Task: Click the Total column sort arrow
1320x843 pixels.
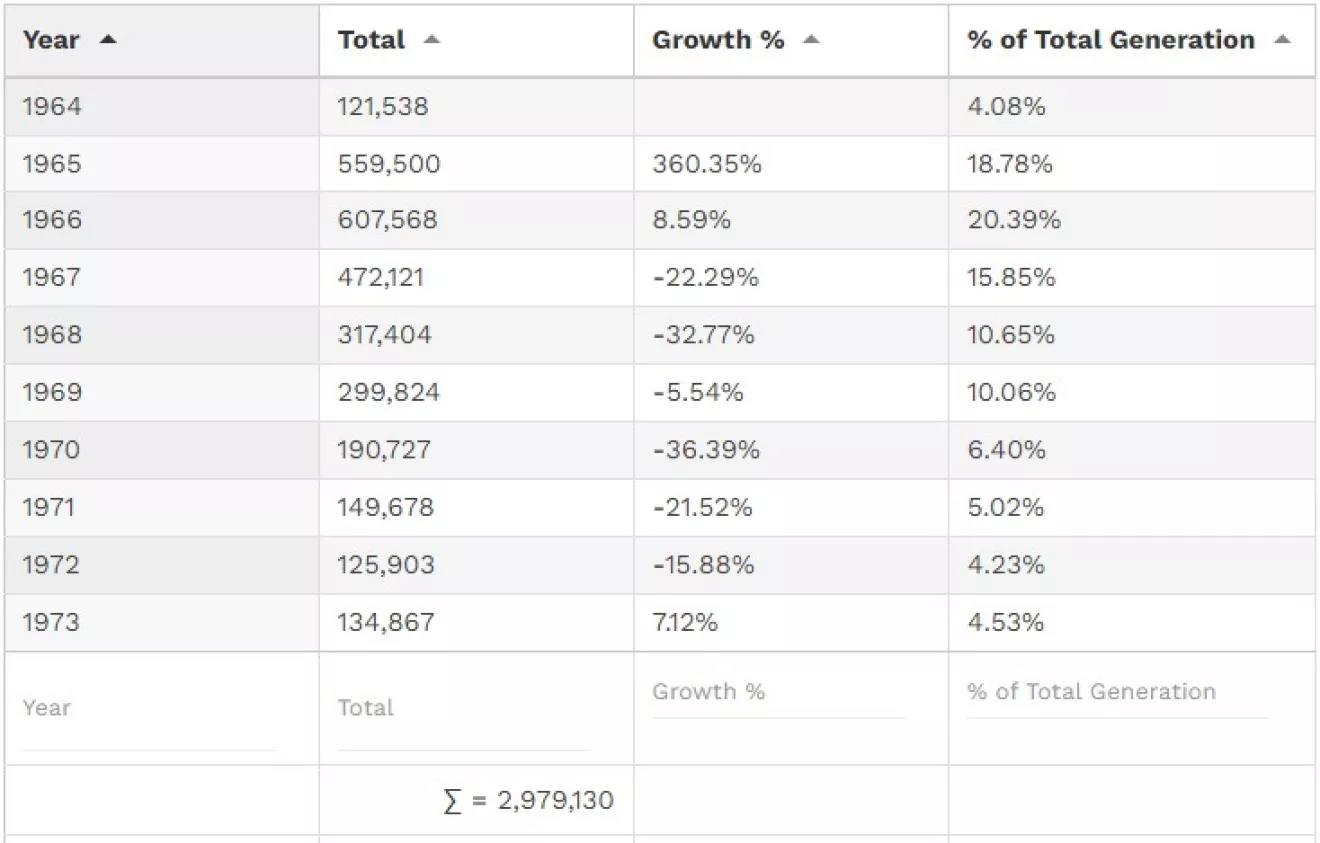Action: coord(431,40)
